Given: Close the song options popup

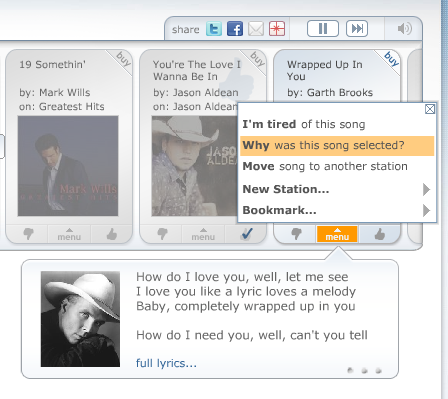Looking at the screenshot, I should click(430, 109).
